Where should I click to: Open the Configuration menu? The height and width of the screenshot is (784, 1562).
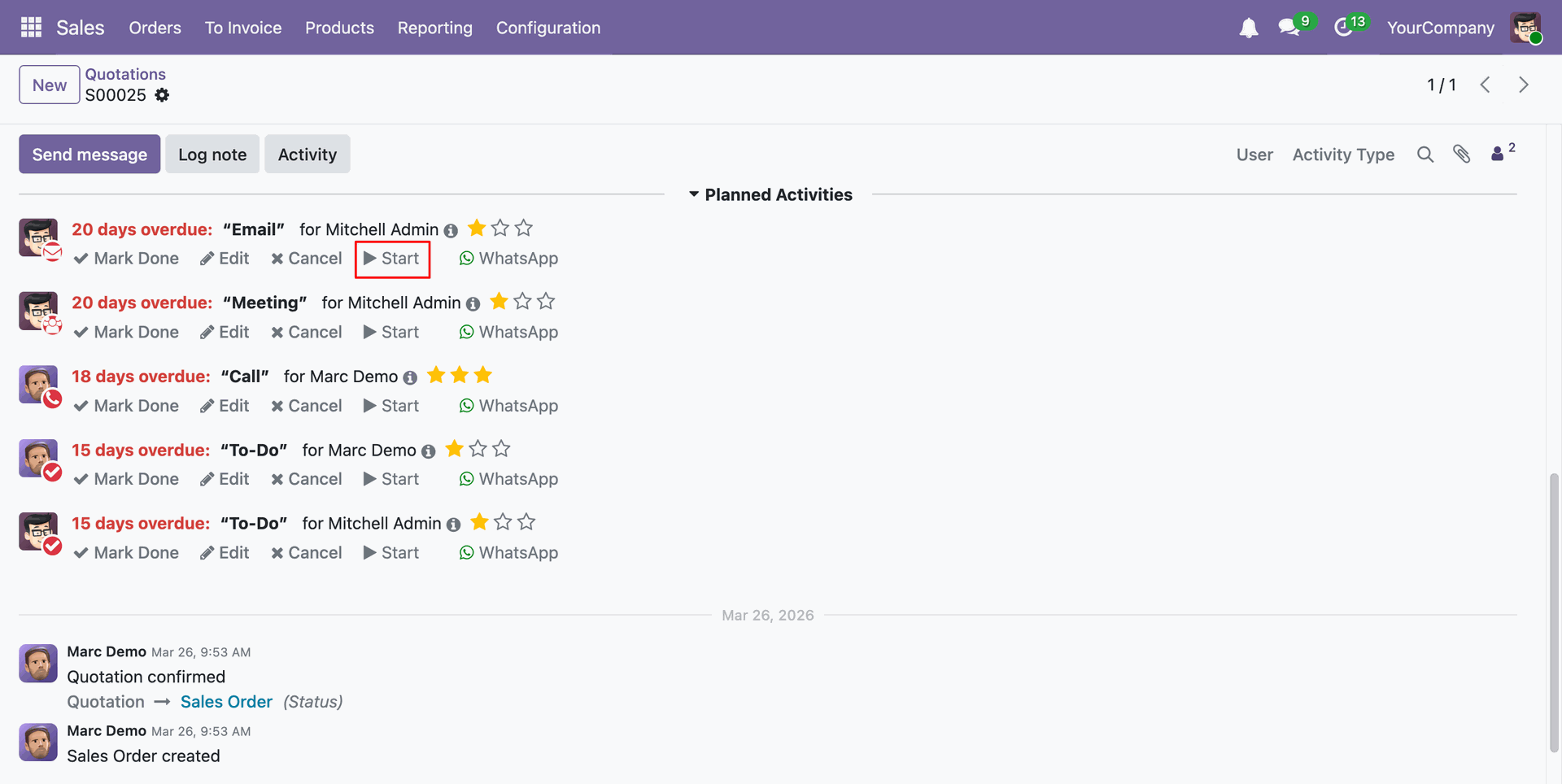(548, 28)
